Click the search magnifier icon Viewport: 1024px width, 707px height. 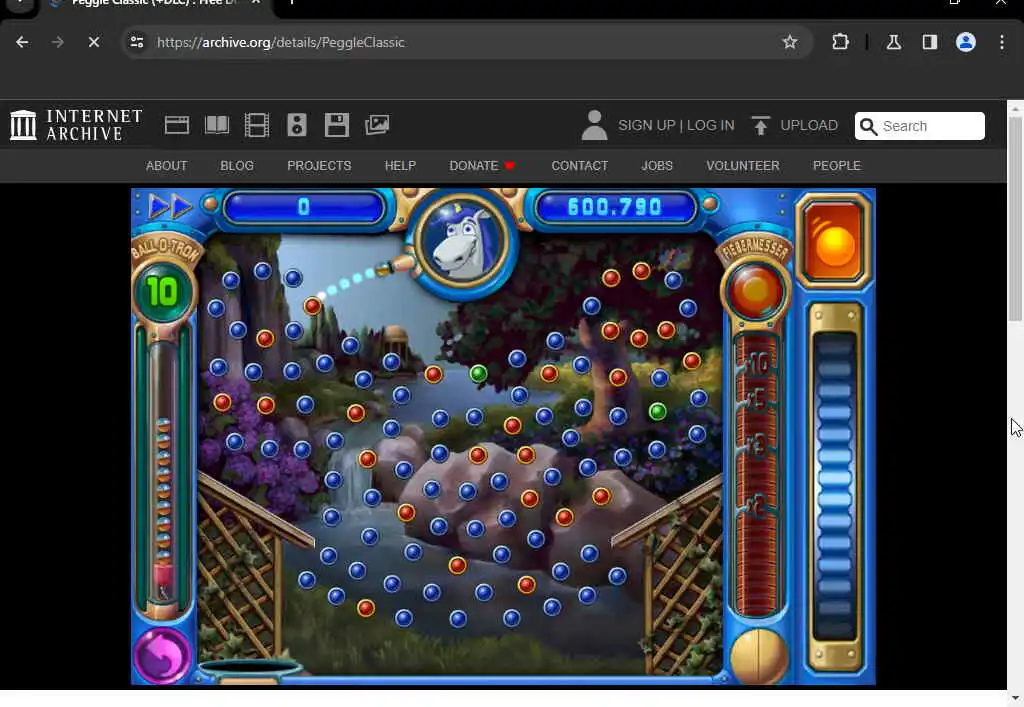point(868,126)
